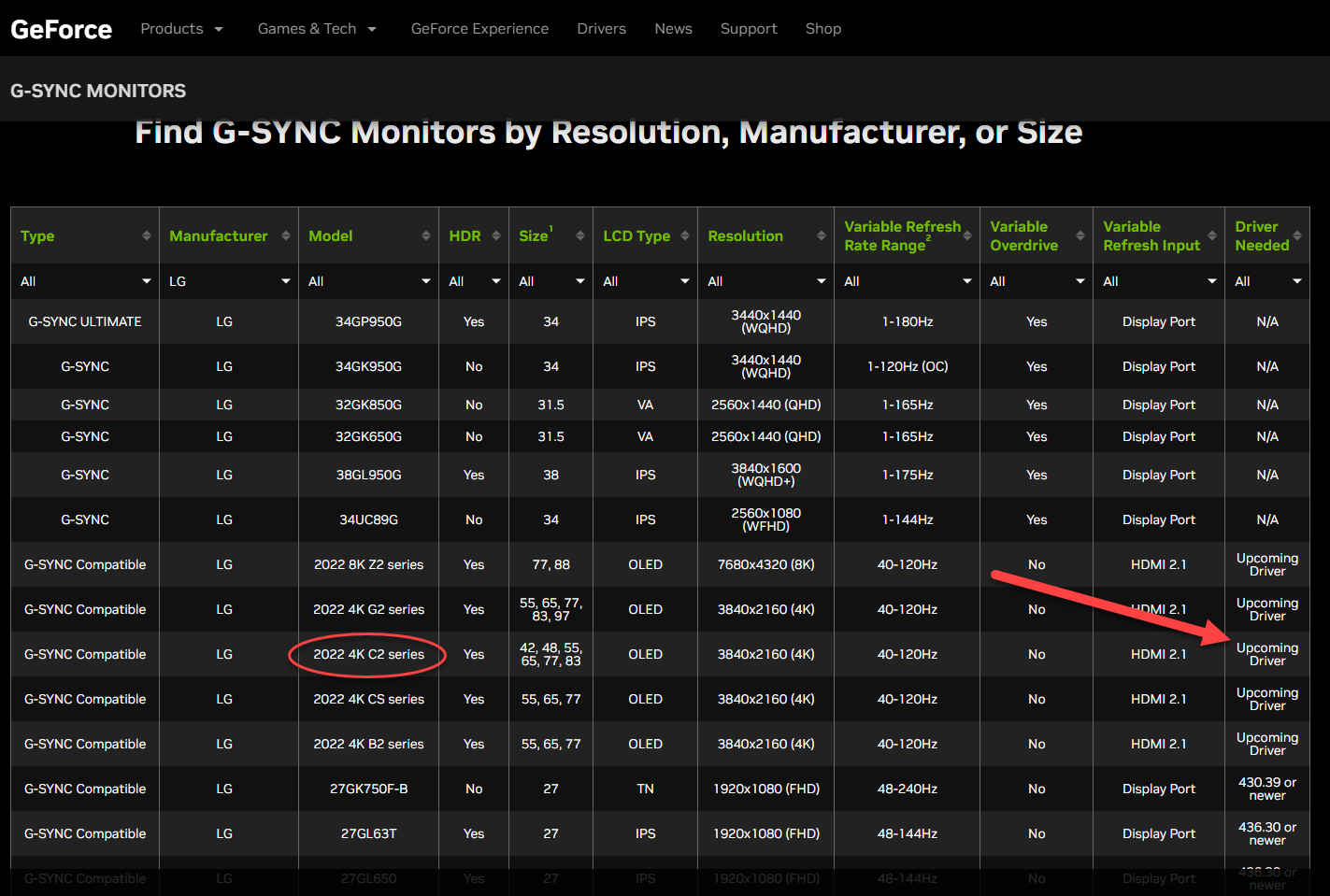Select the 2022 4K CS series cell
The image size is (1330, 896).
[x=369, y=699]
